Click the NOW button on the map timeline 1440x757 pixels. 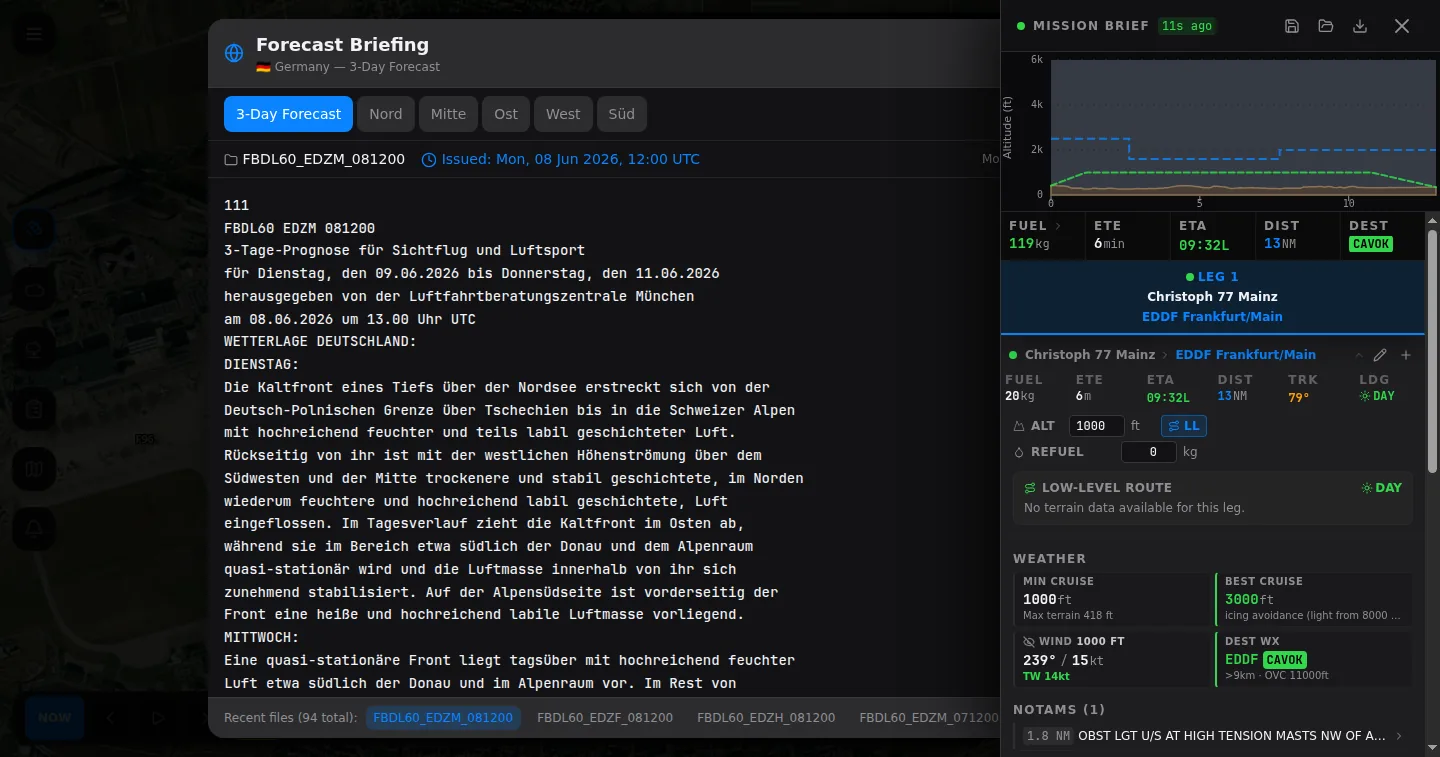(x=55, y=717)
